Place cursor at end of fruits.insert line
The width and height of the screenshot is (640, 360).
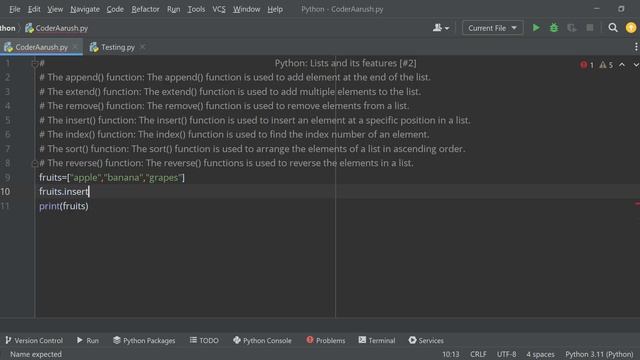(89, 191)
